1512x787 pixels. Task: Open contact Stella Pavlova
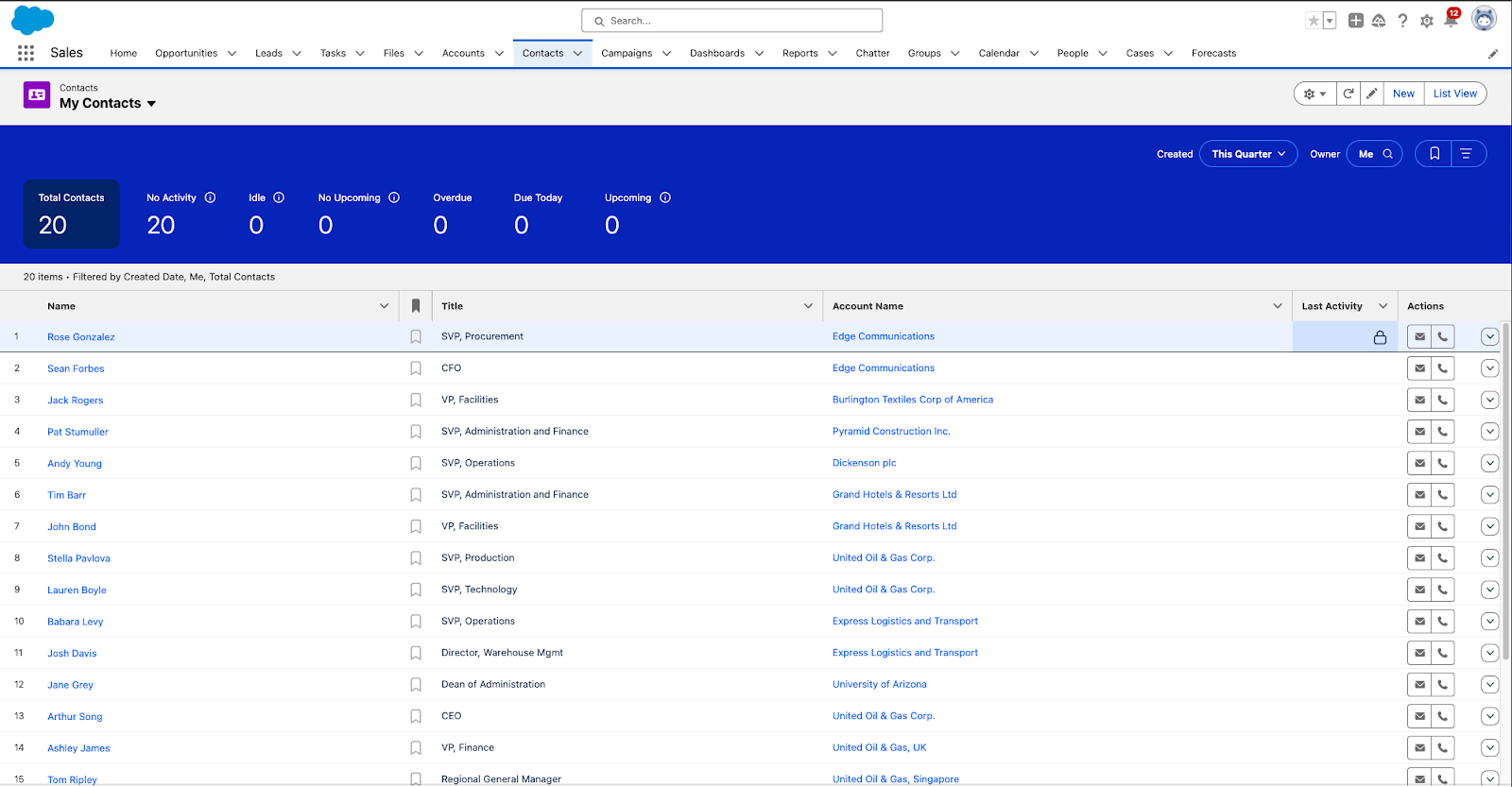(x=78, y=558)
